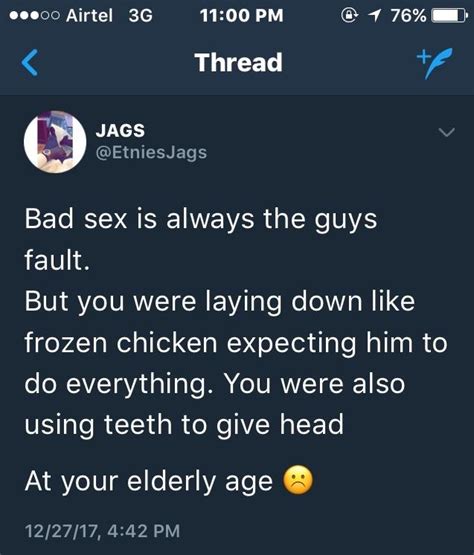Viewport: 474px width, 555px height.
Task: Tap the signal strength dots
Action: point(34,16)
